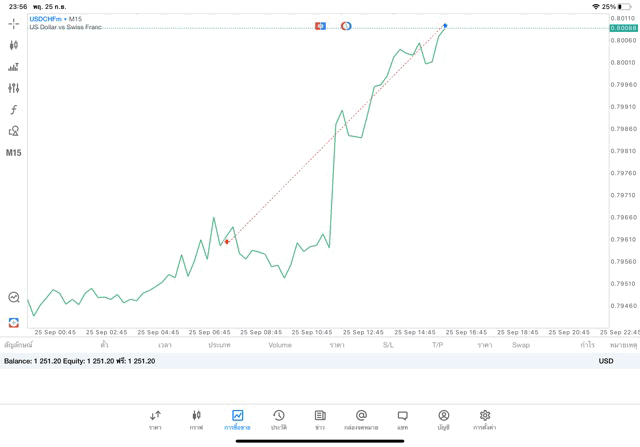Open the กล่องจดหมาย mailbox tab
This screenshot has width=640, height=447.
[x=361, y=419]
